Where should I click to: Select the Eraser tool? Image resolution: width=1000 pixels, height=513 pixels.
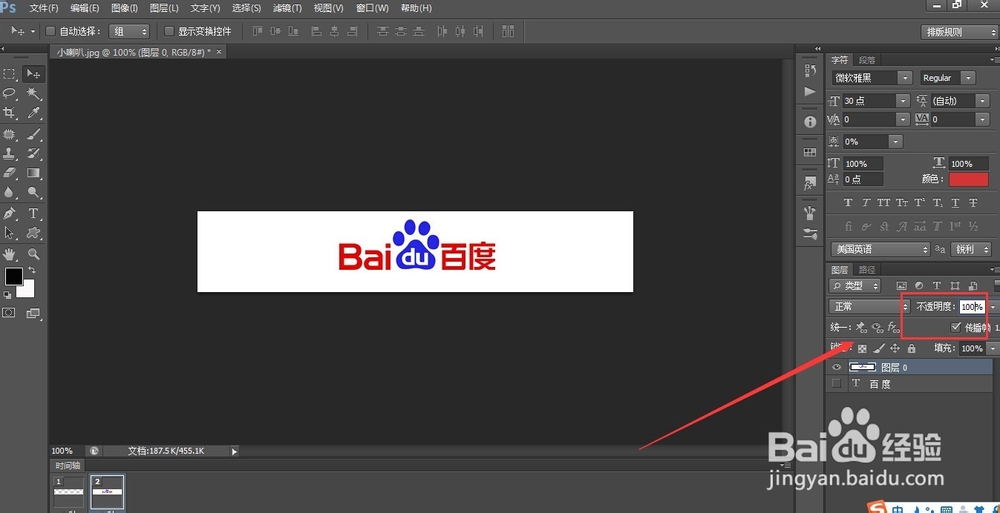click(x=10, y=172)
